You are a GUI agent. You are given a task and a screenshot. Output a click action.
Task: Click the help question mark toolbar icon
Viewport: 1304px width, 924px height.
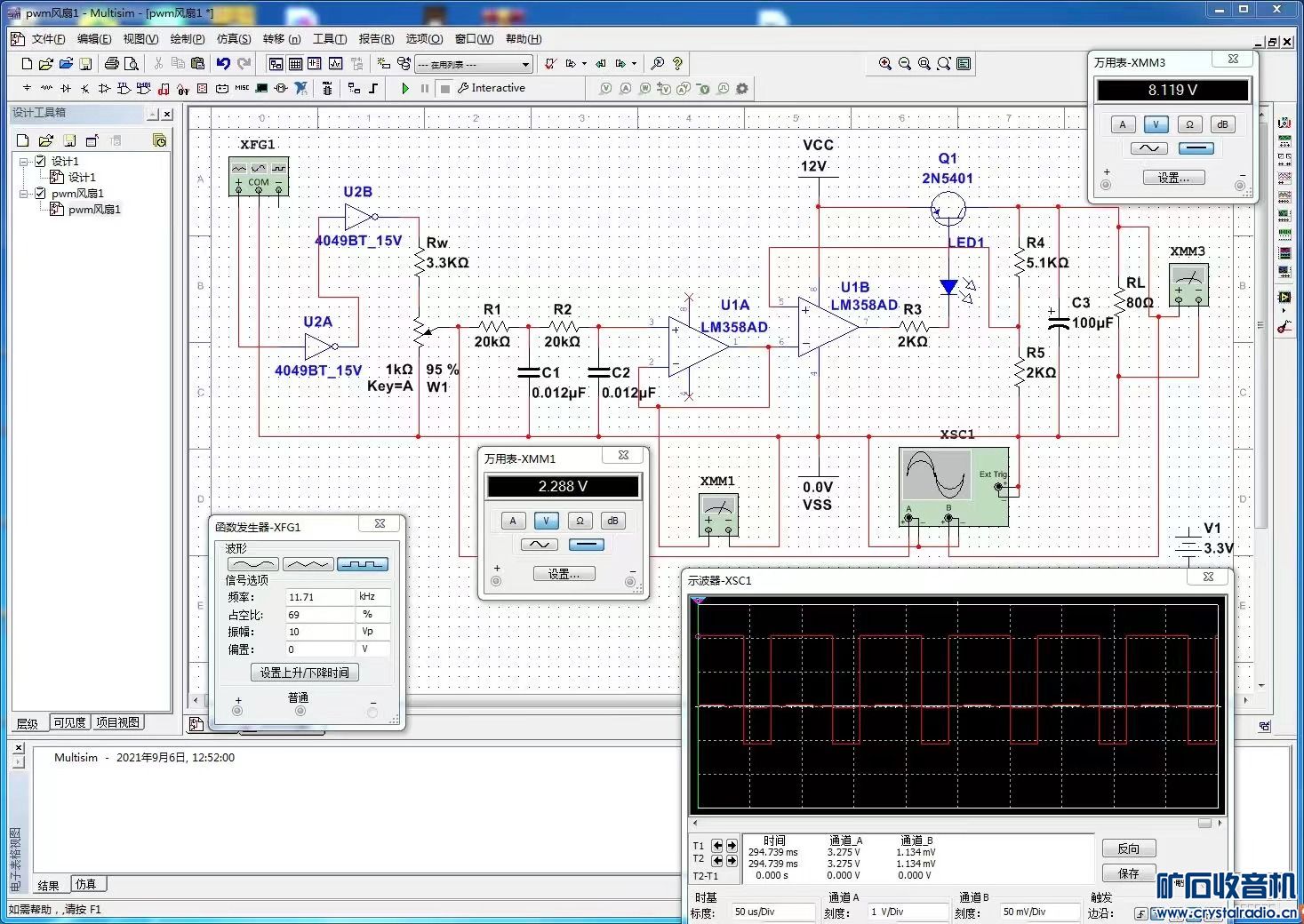677,63
